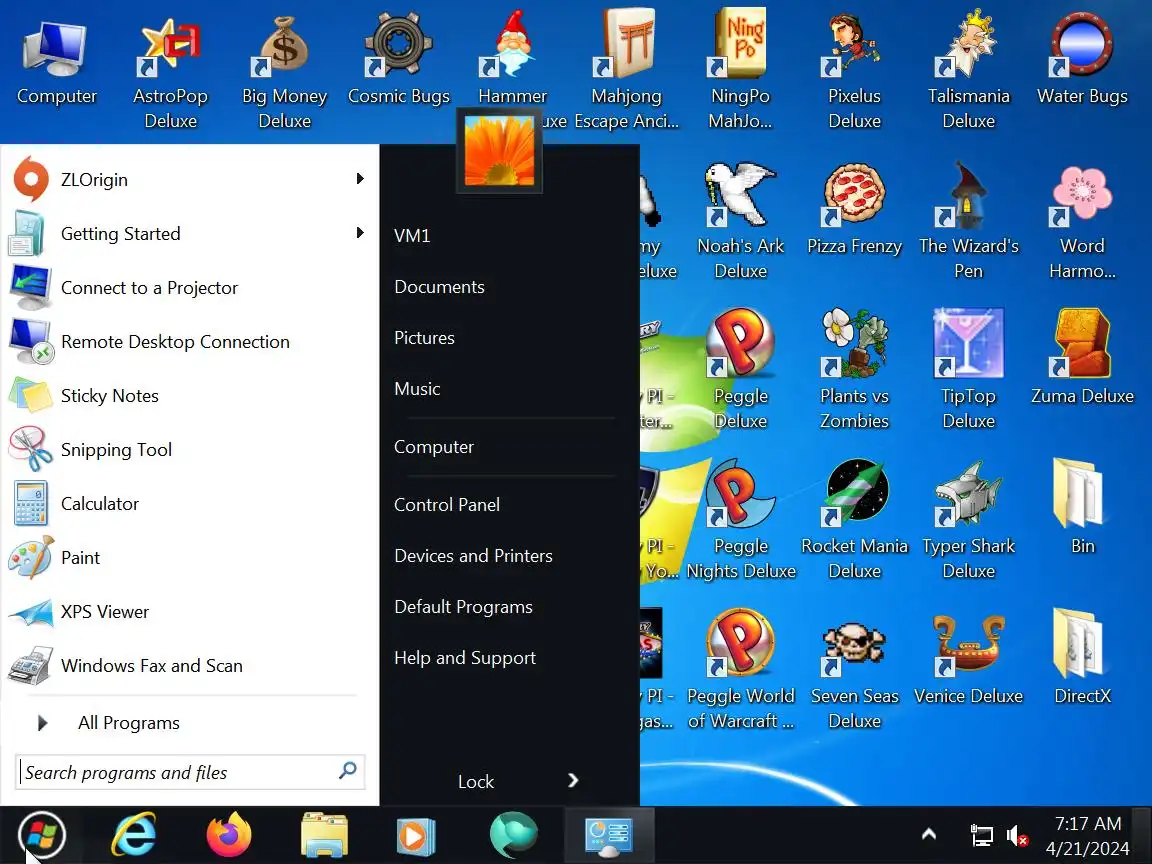
Task: Open shutdown options arrow next to Lock
Action: pyautogui.click(x=573, y=780)
